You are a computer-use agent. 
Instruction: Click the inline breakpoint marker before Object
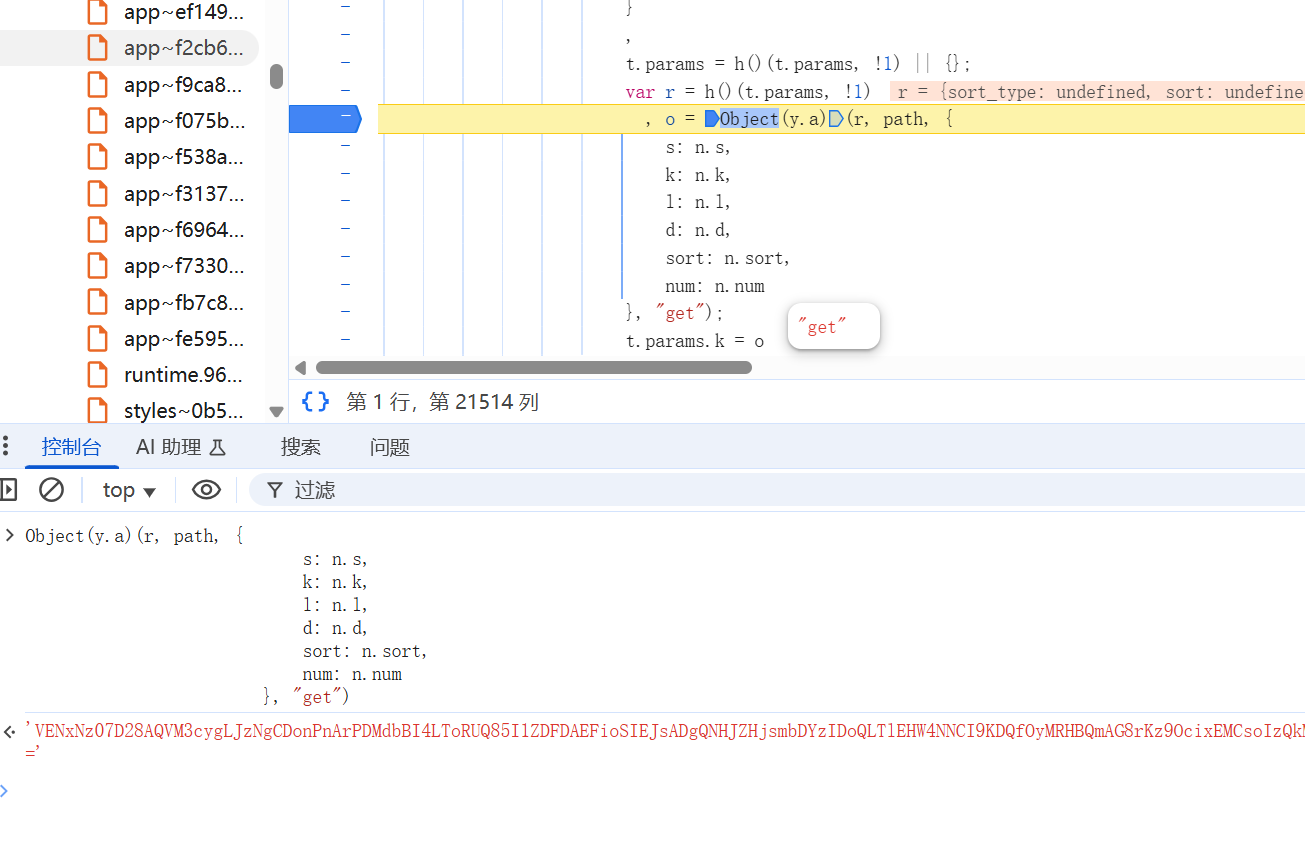711,119
